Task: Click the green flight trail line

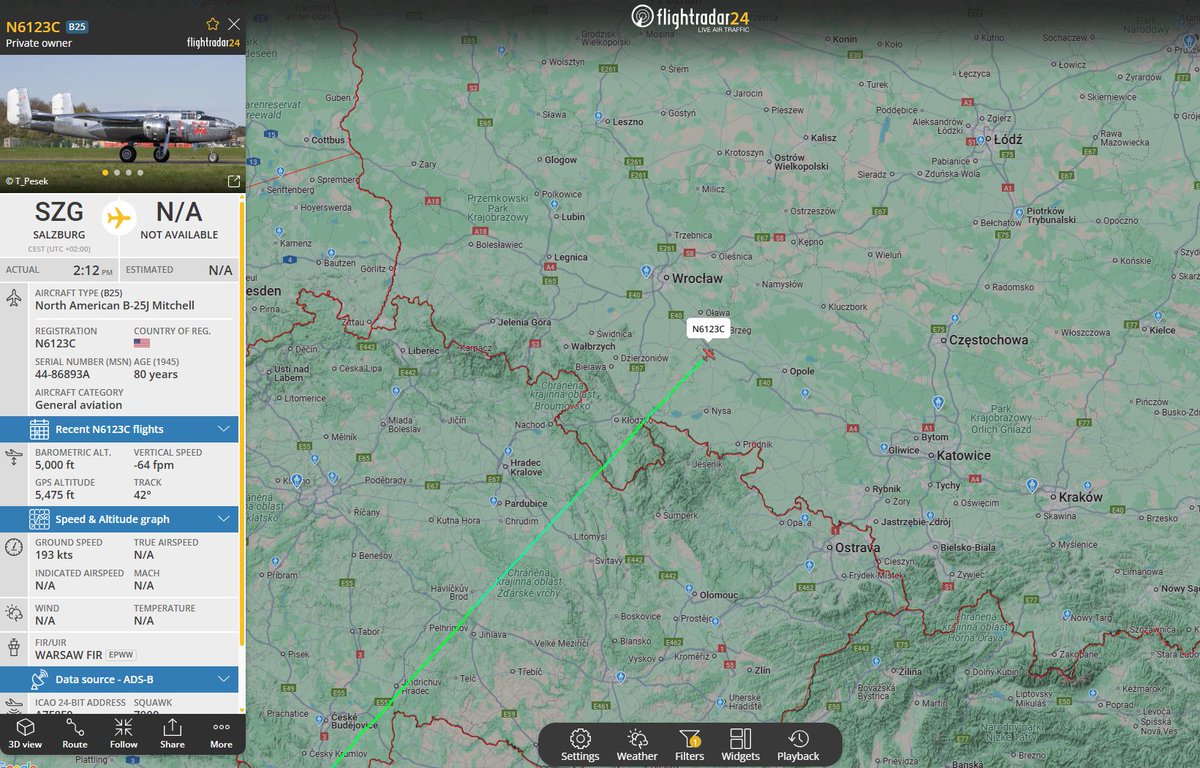Action: click(x=520, y=555)
